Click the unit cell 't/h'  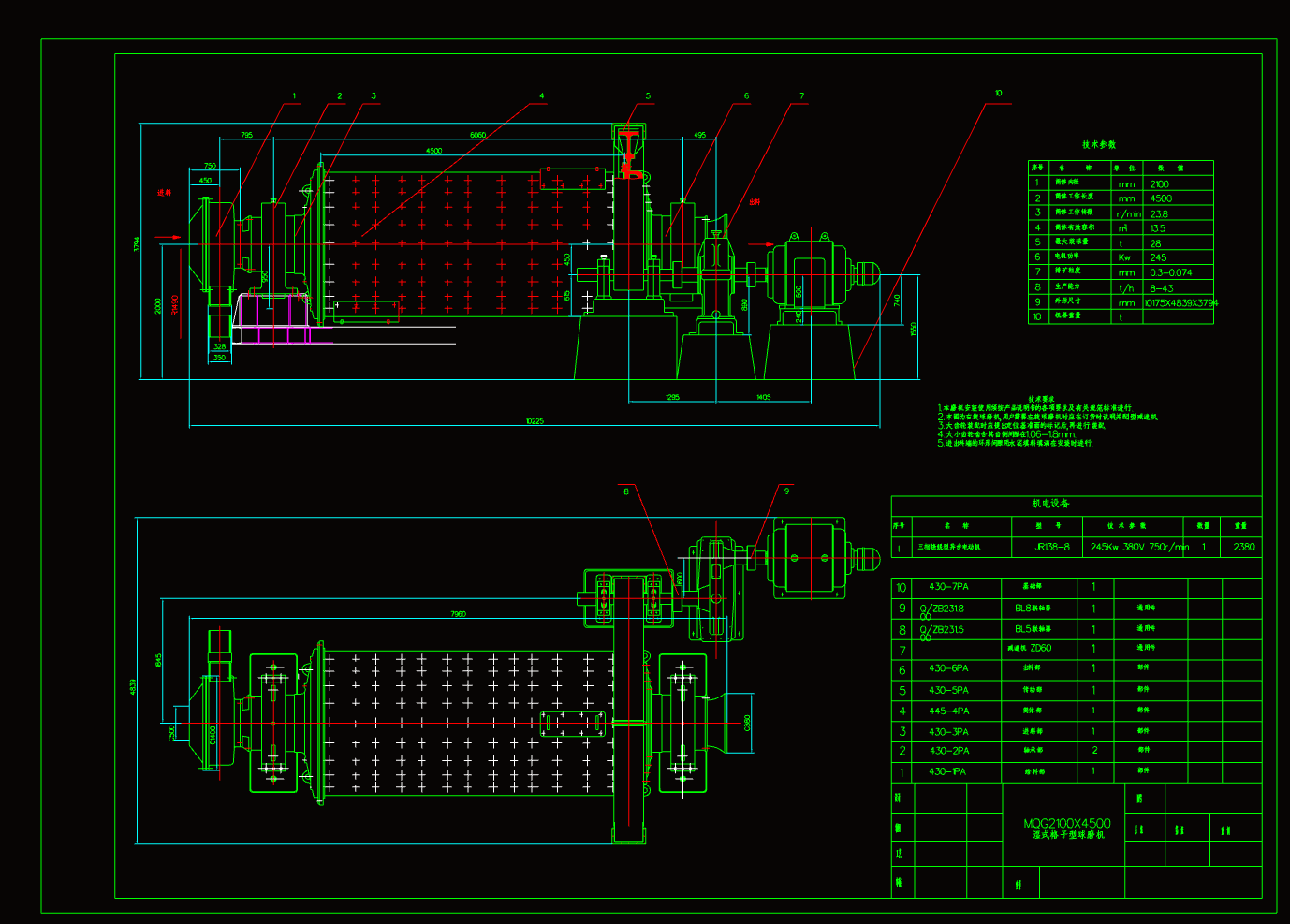click(1126, 288)
